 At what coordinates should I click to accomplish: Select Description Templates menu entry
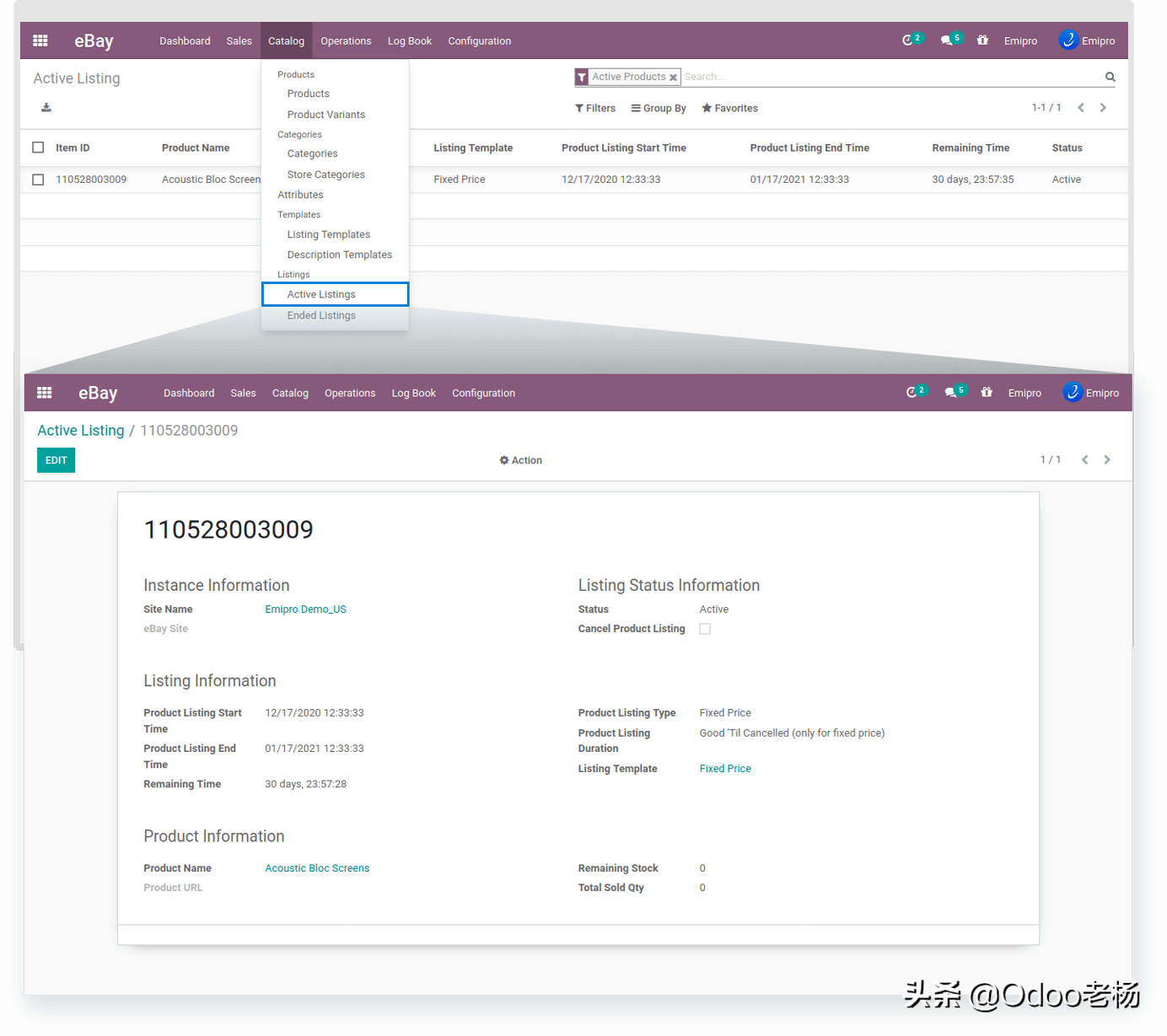coord(339,255)
